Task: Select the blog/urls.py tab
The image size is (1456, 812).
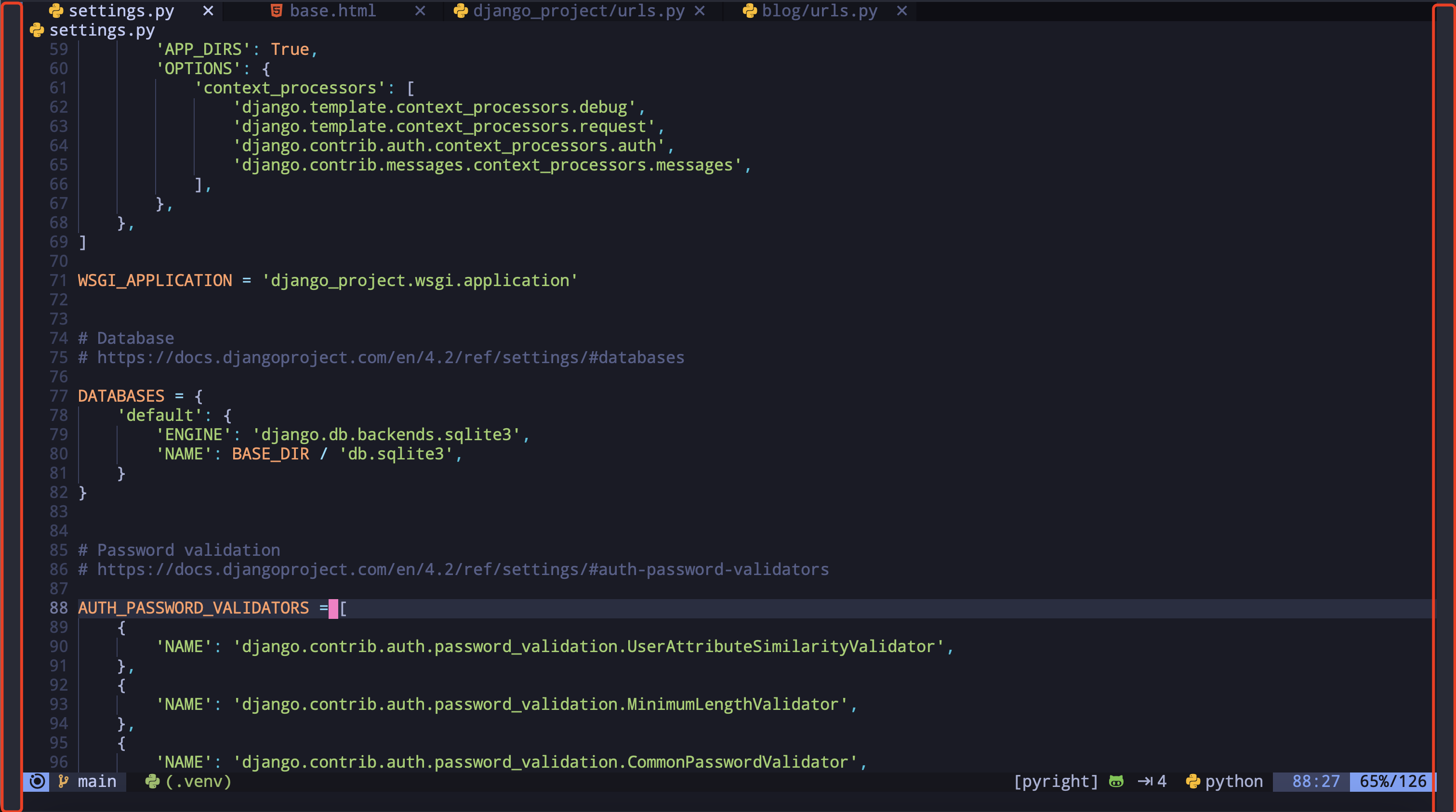Action: (x=820, y=10)
